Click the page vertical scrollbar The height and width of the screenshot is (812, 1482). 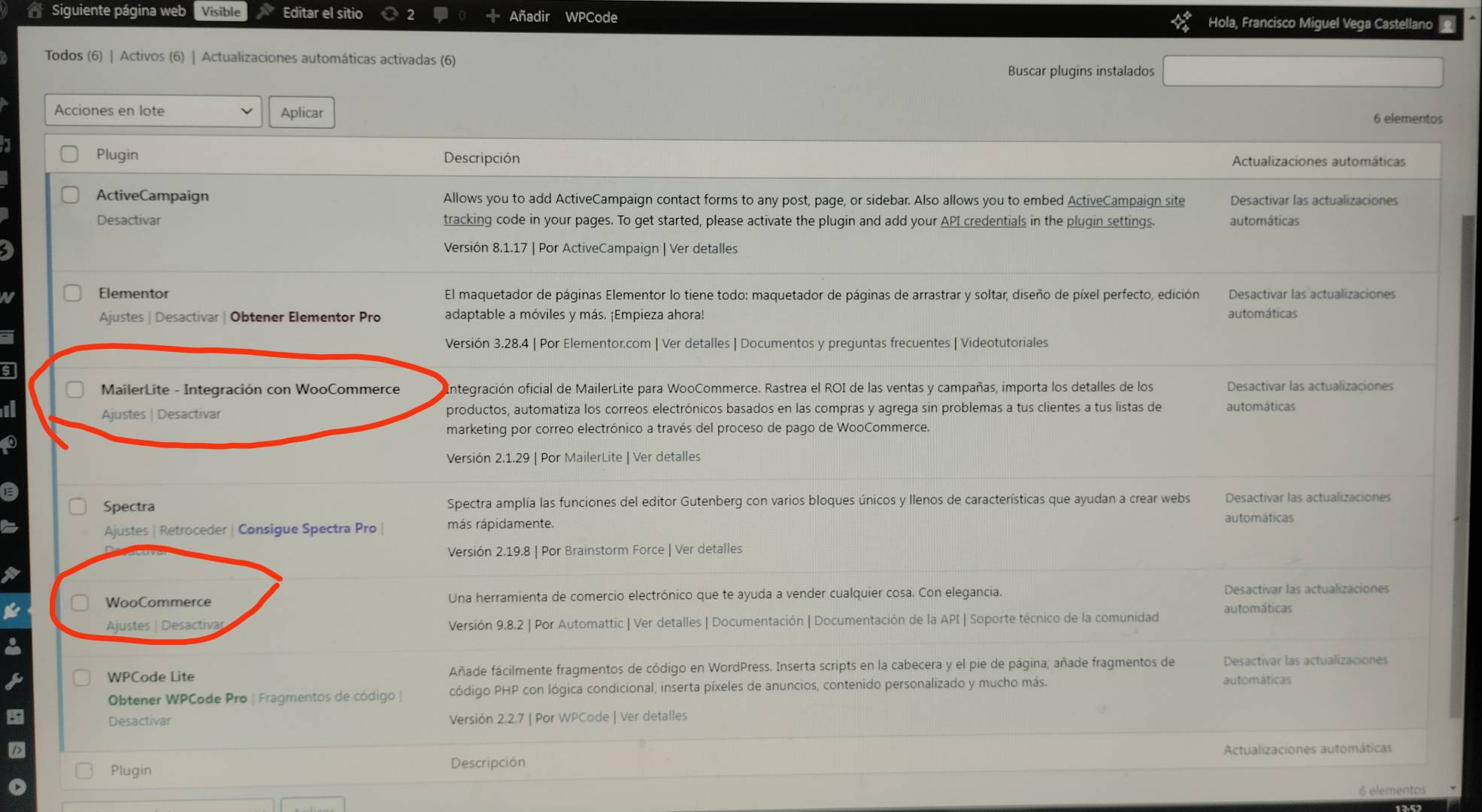pyautogui.click(x=1462, y=466)
